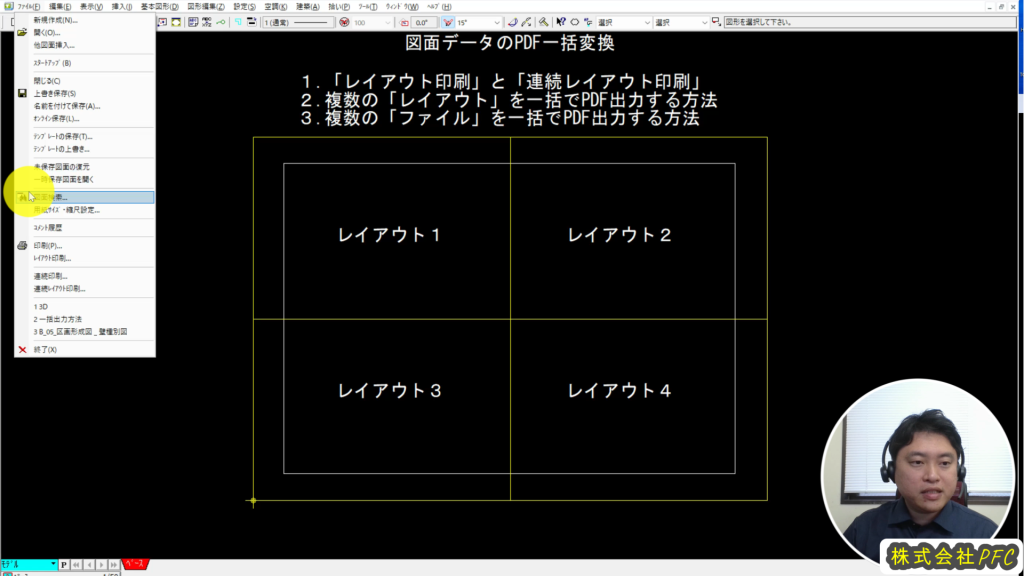This screenshot has width=1024, height=576.
Task: Select 連続レイアウト印刷 menu entry
Action: [59, 288]
